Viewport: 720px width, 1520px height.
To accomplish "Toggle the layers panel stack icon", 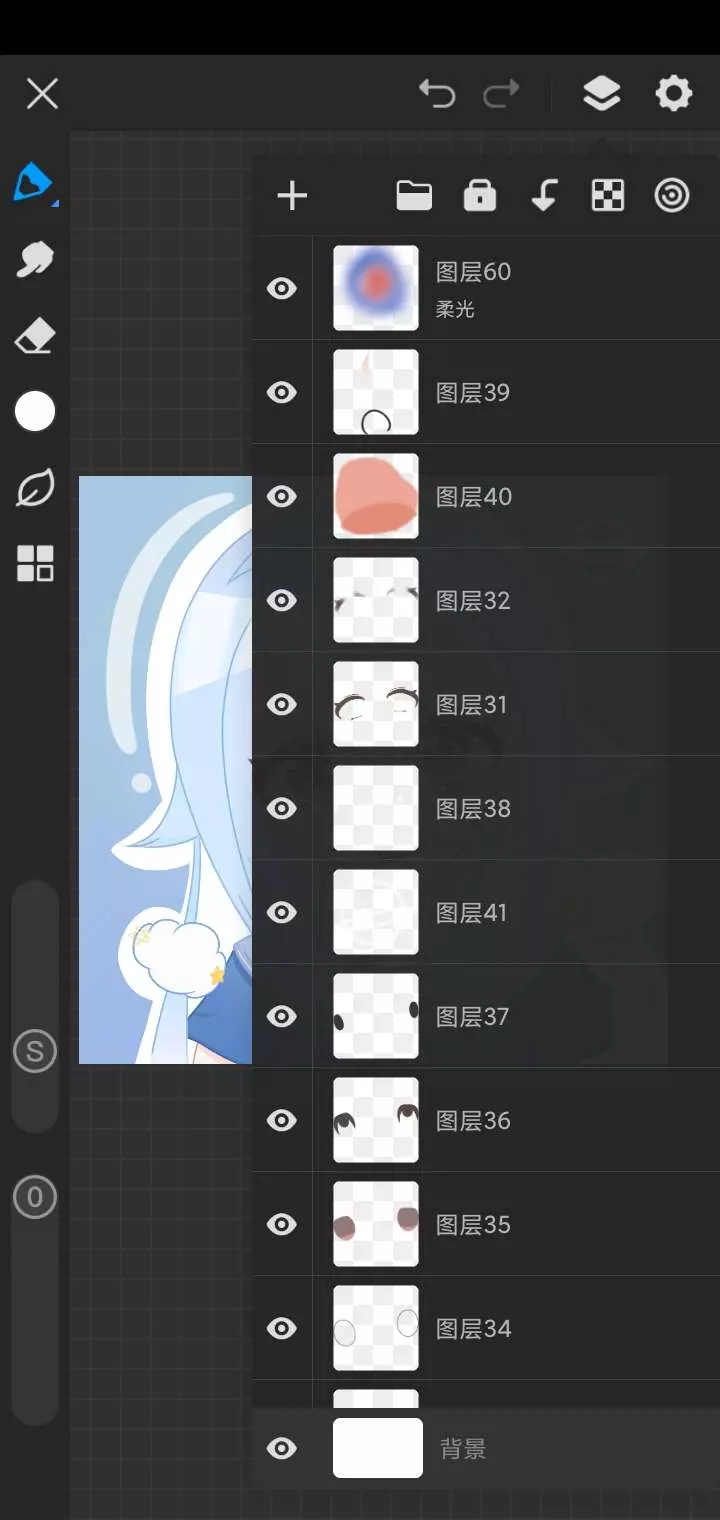I will point(601,94).
